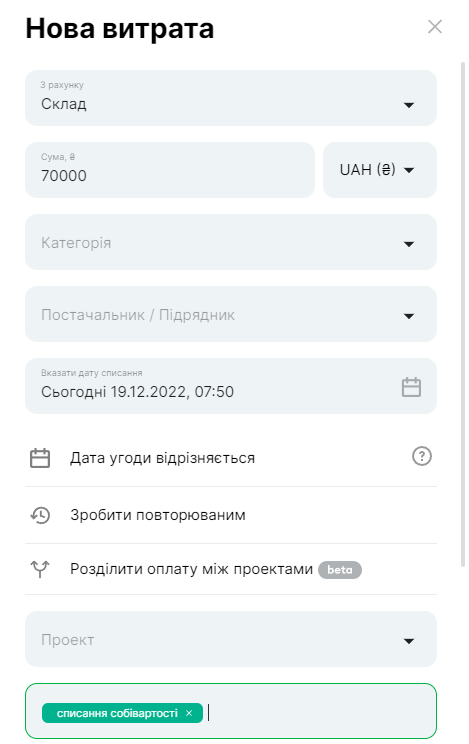The width and height of the screenshot is (469, 744).
Task: Click the split payment fork icon
Action: coord(40,568)
